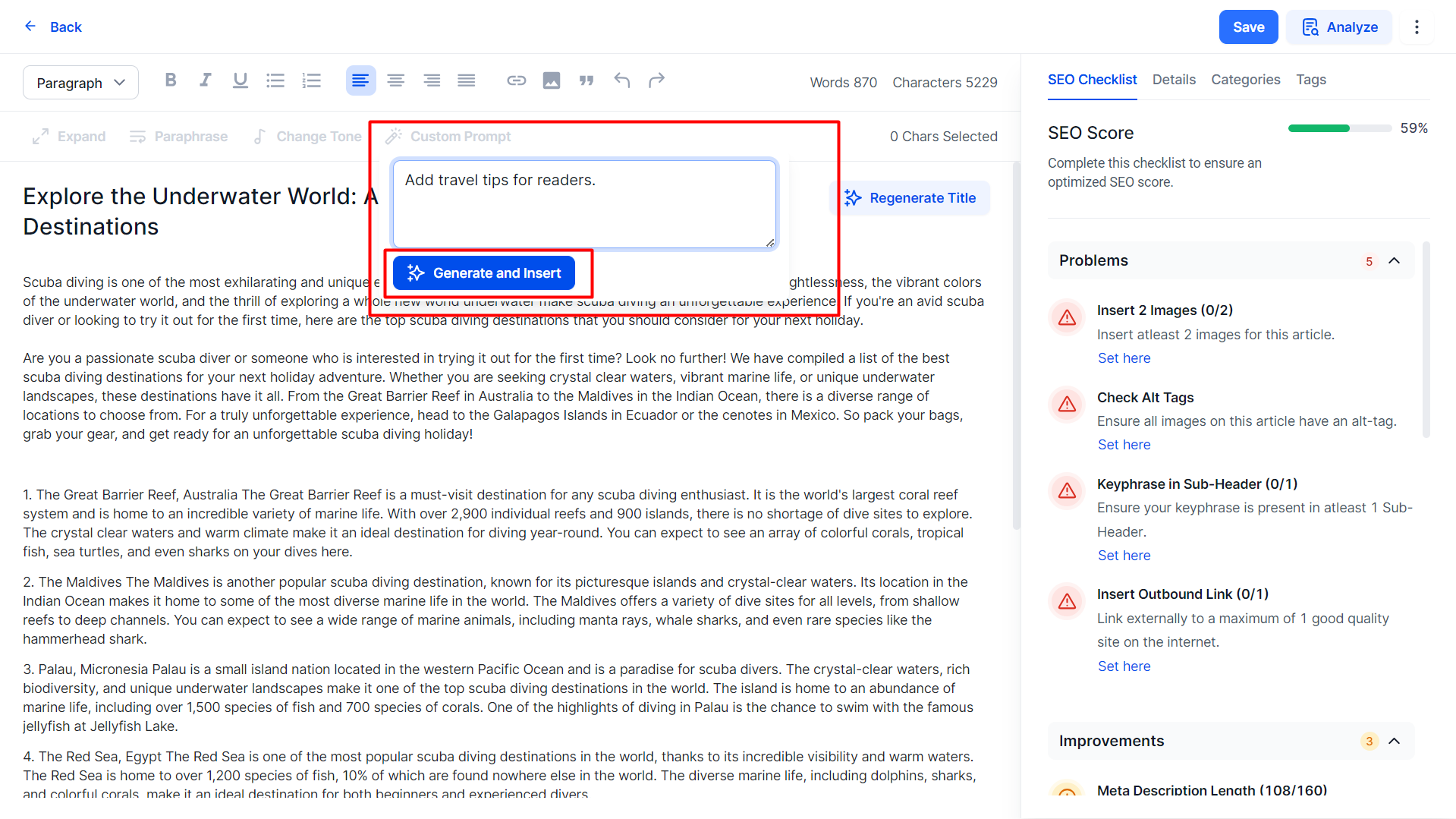Screen dimensions: 1456x819
Task: Open the Details tab
Action: pyautogui.click(x=1174, y=80)
